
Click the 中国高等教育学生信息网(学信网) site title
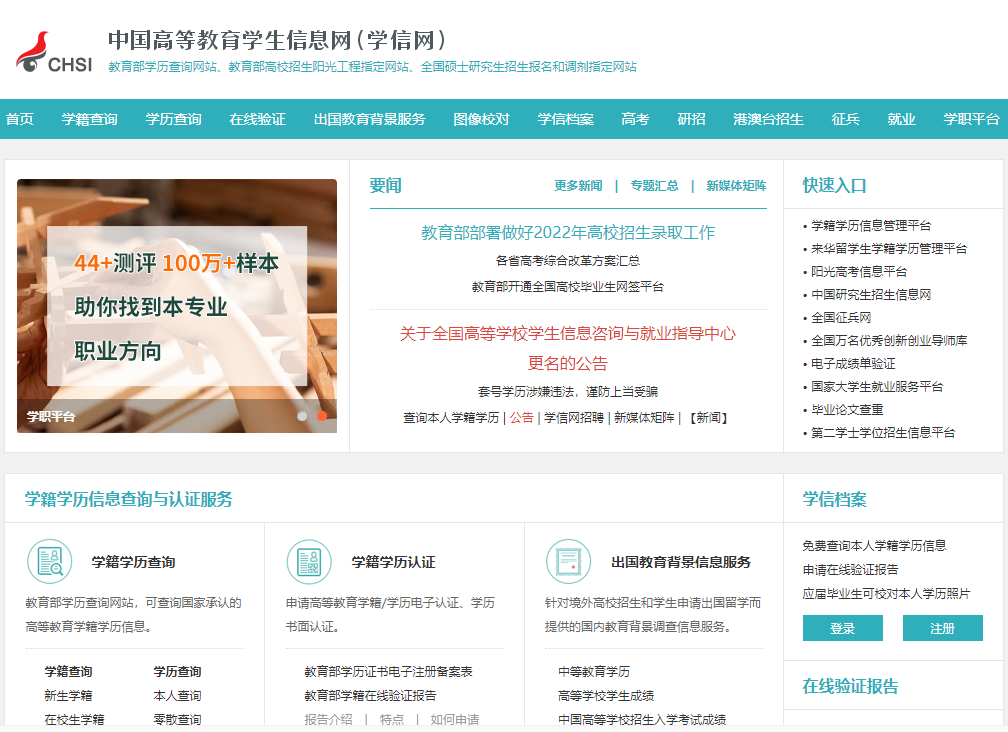(277, 40)
